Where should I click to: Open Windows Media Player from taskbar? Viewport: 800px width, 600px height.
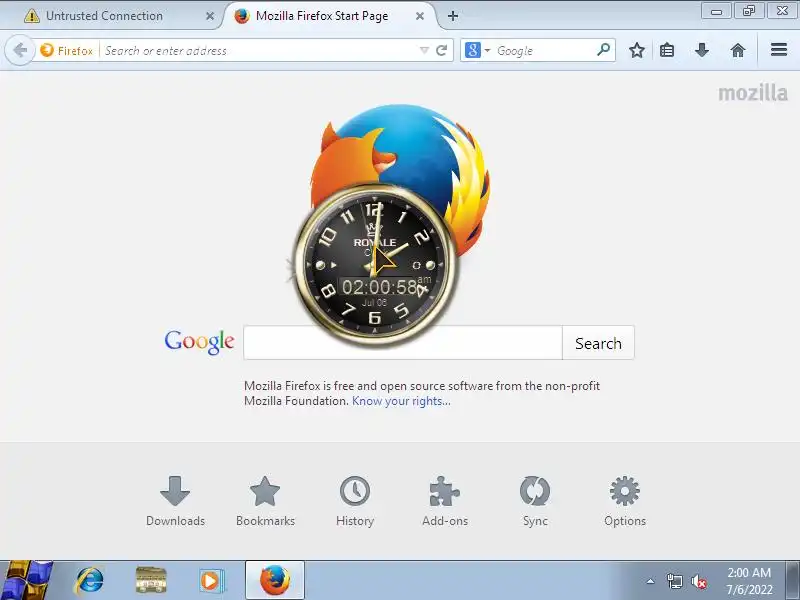pyautogui.click(x=211, y=581)
